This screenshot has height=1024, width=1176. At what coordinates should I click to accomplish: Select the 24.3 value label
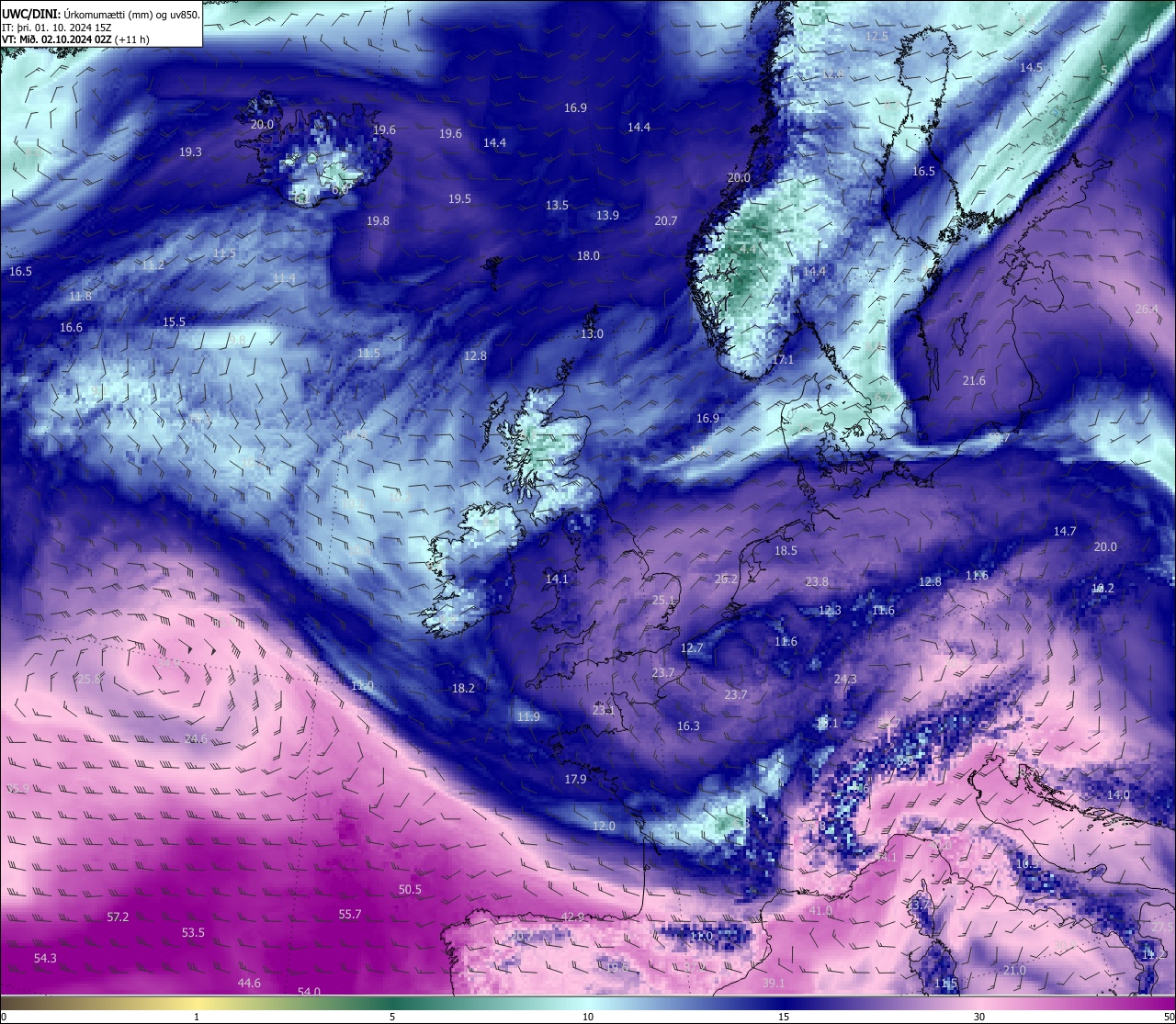845,679
